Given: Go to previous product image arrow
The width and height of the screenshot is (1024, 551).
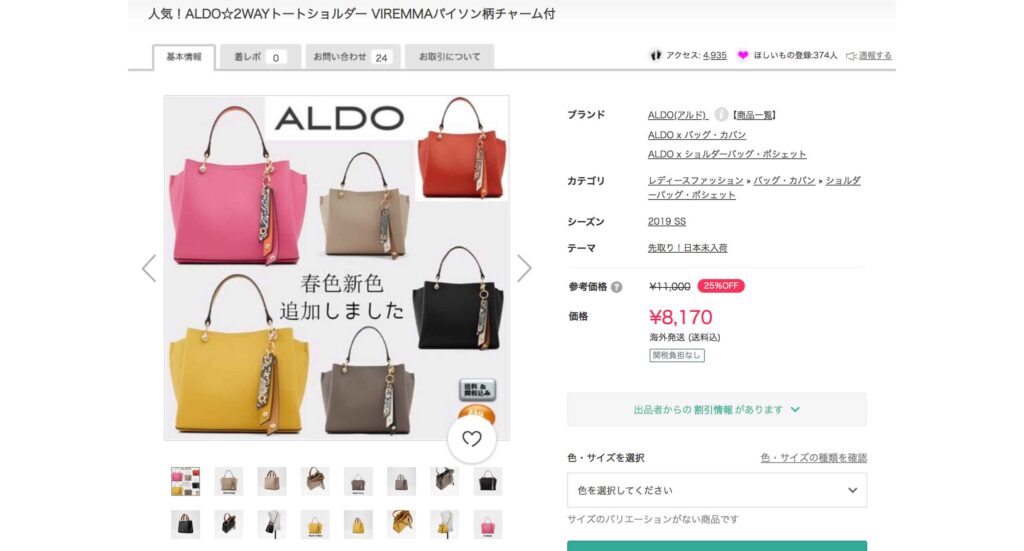Looking at the screenshot, I should point(149,268).
